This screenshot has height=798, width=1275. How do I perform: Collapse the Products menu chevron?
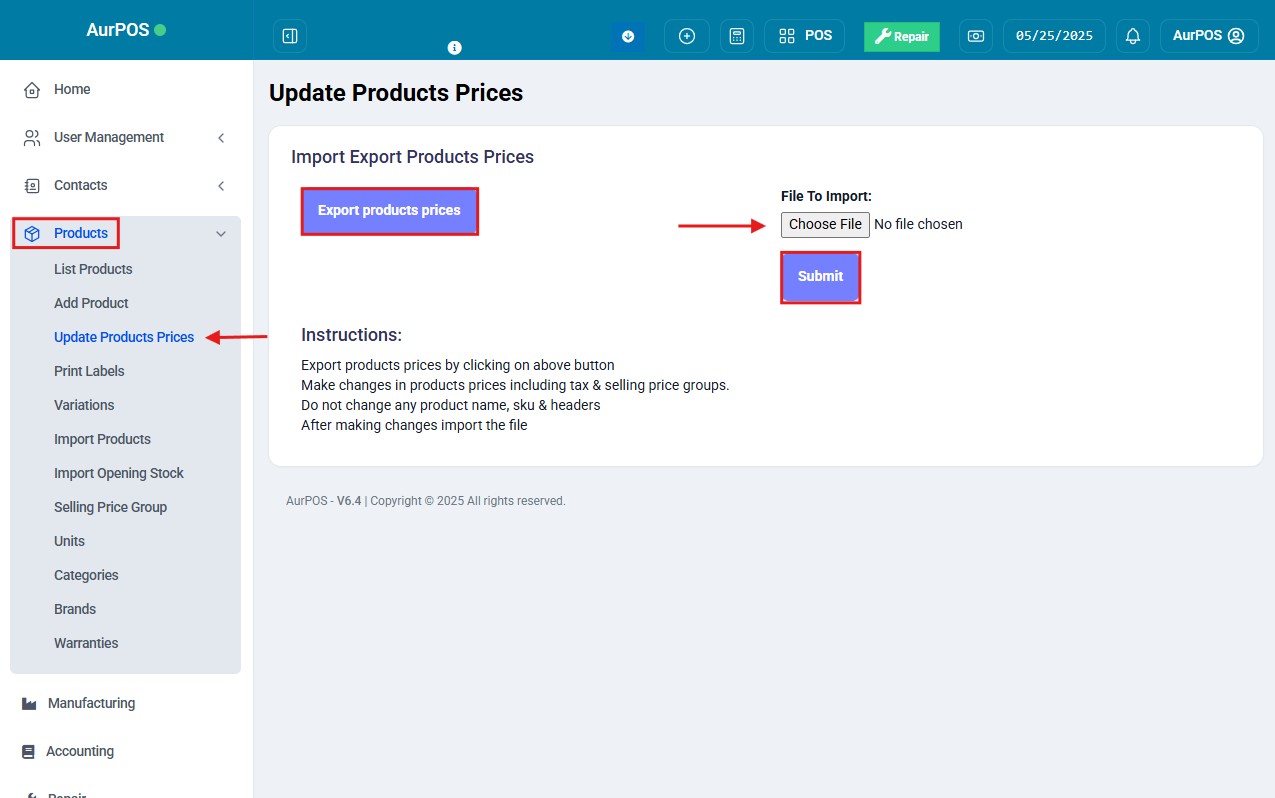click(x=221, y=234)
